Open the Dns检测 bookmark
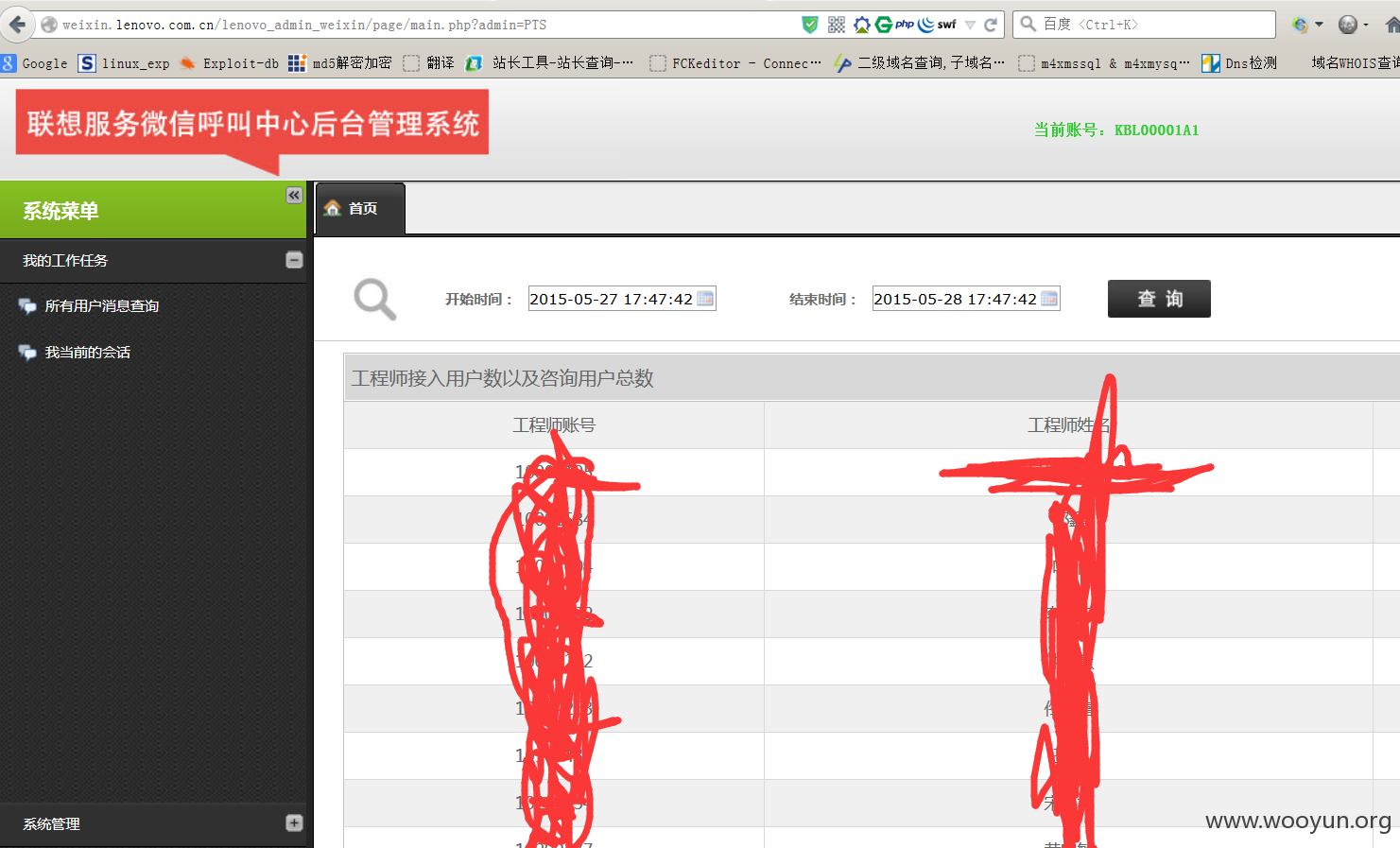 click(1239, 63)
